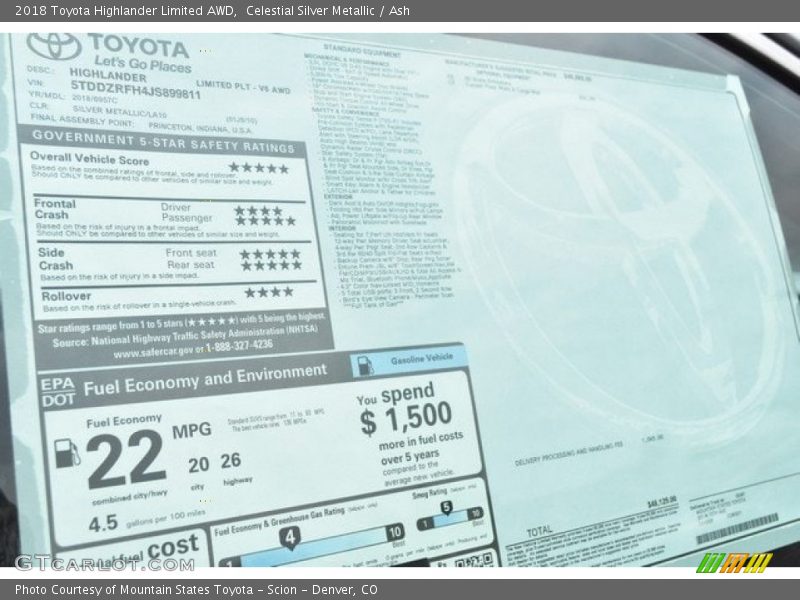
Task: Click the 'STANDARD EQUIPMENT' heading
Action: coord(362,50)
